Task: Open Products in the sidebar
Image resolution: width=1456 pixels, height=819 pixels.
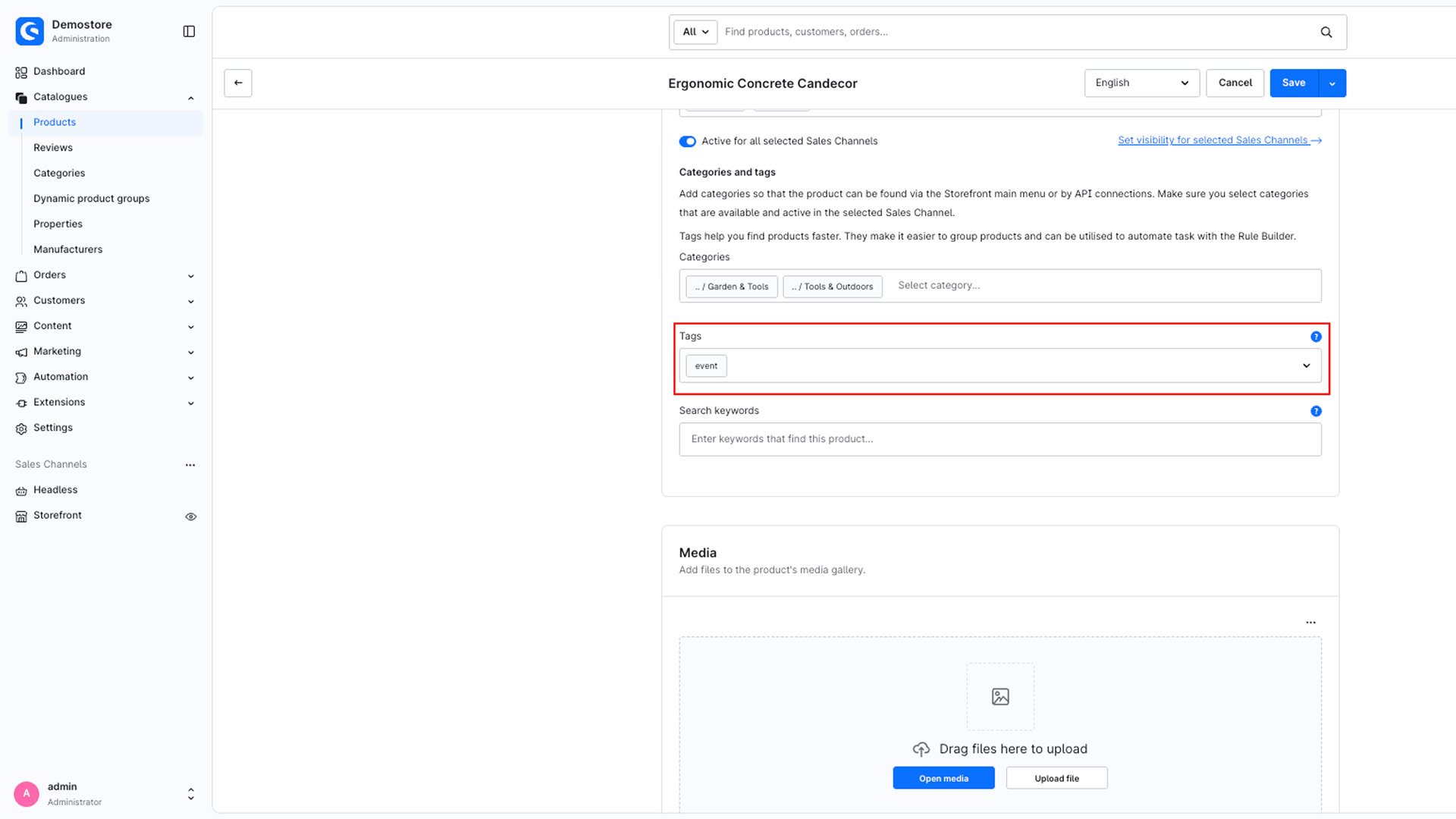Action: tap(55, 122)
